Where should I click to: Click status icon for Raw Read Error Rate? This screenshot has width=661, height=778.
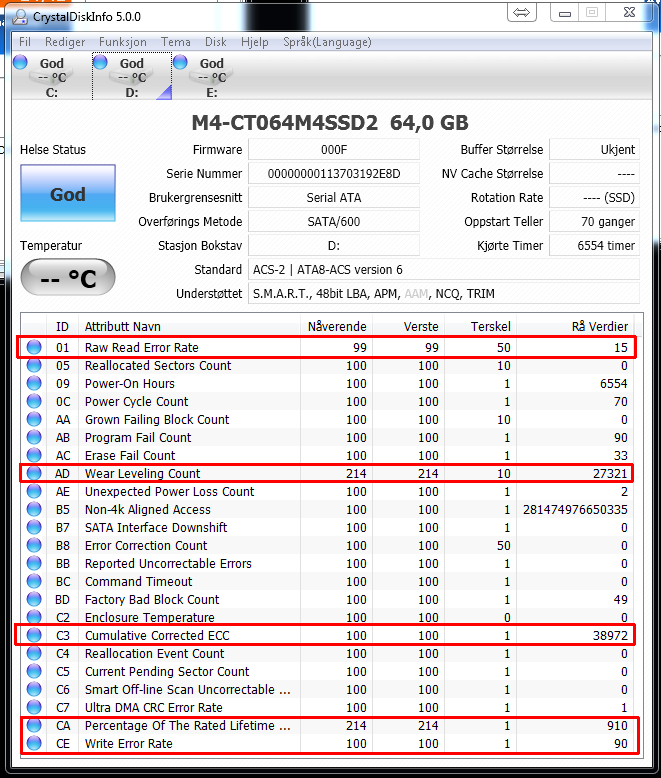click(34, 347)
